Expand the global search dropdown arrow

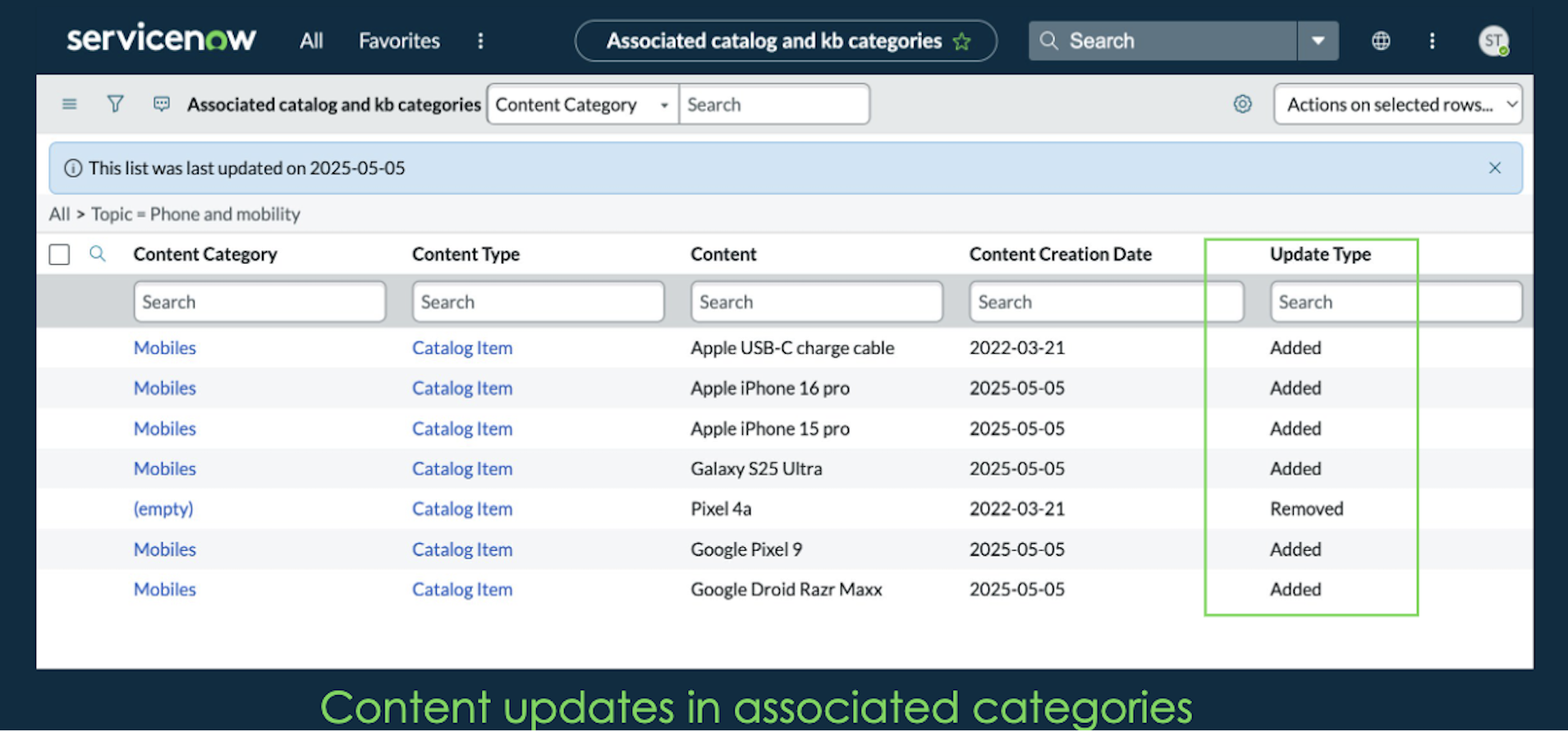[1318, 41]
